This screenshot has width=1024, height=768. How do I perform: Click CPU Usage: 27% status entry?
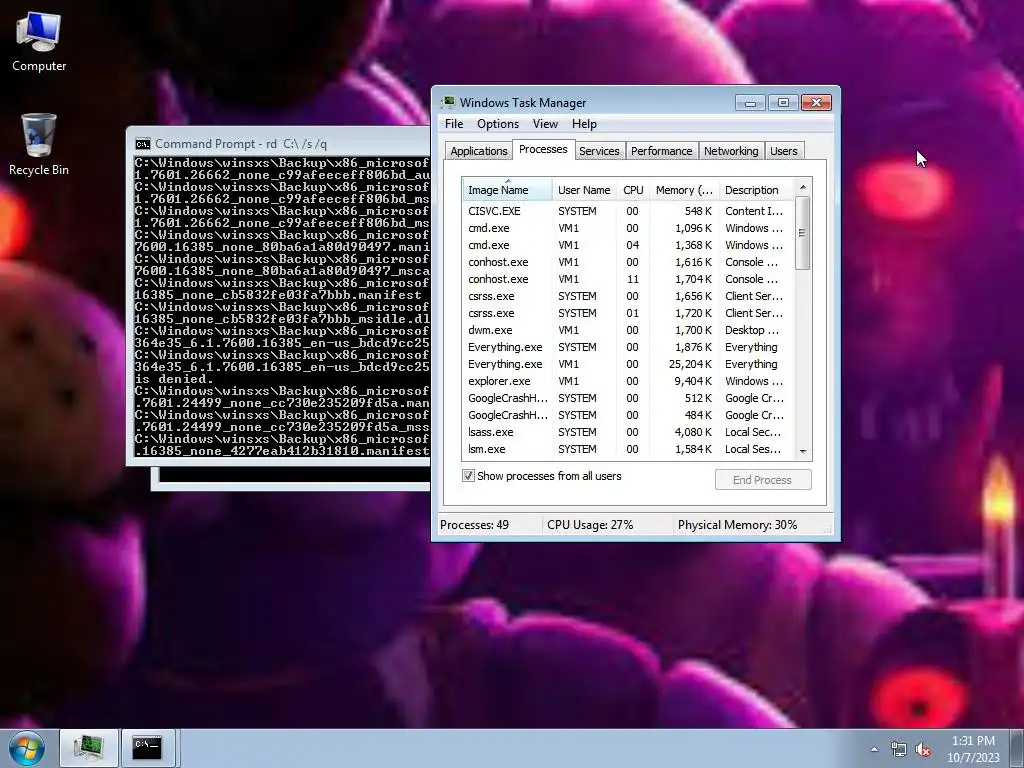coord(590,525)
